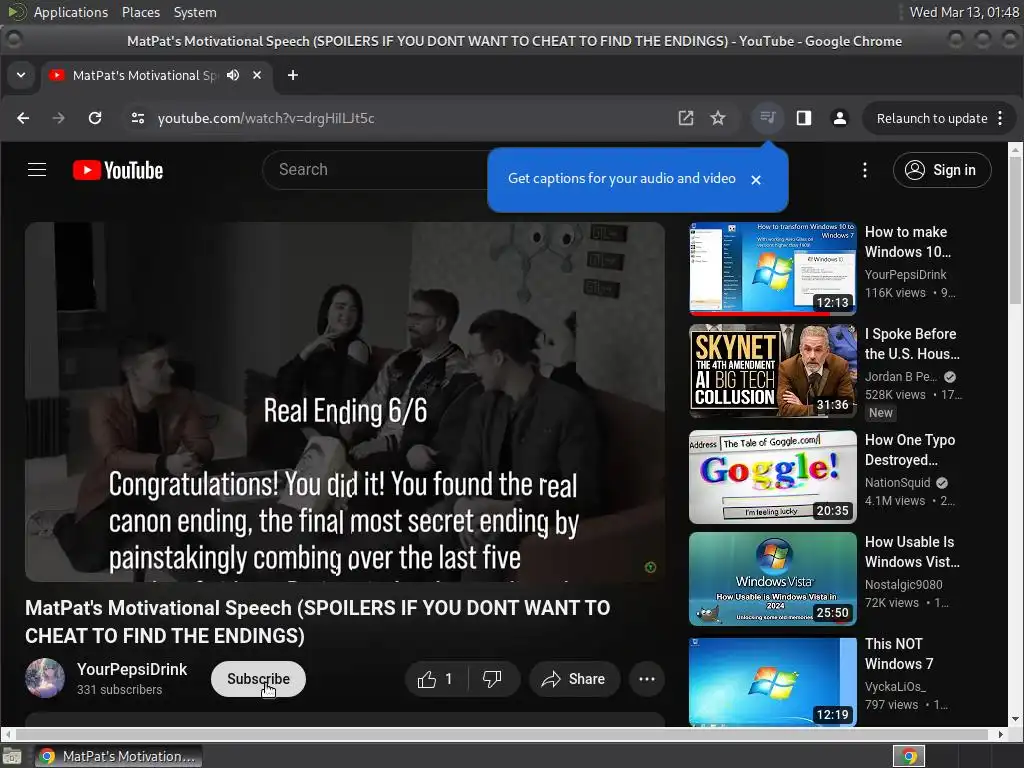Image resolution: width=1024 pixels, height=768 pixels.
Task: Open 'I Spoke Before the U.S. Hous...' title
Action: click(912, 344)
